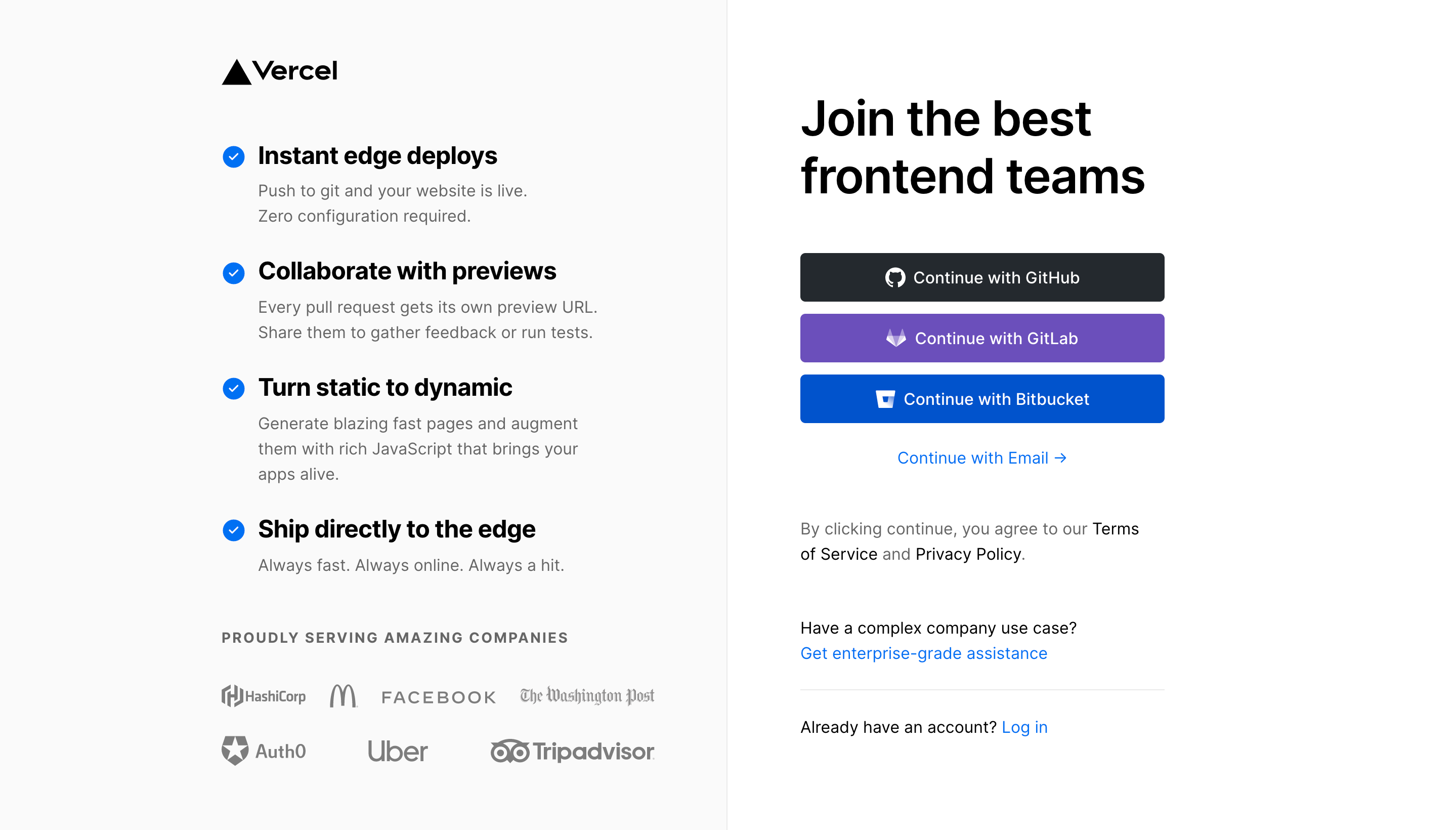Click the Vercel triangle logo
Screen dimensions: 1456x830
pos(236,72)
